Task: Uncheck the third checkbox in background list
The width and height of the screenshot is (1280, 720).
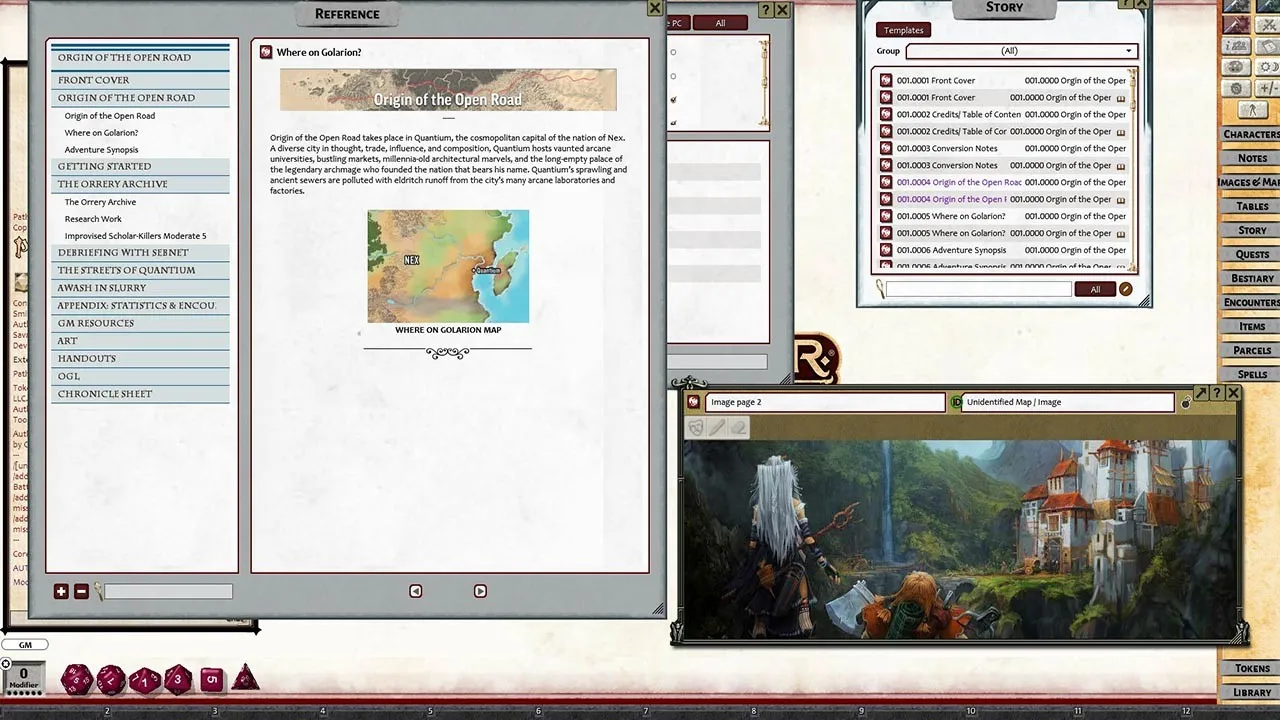Action: [673, 99]
